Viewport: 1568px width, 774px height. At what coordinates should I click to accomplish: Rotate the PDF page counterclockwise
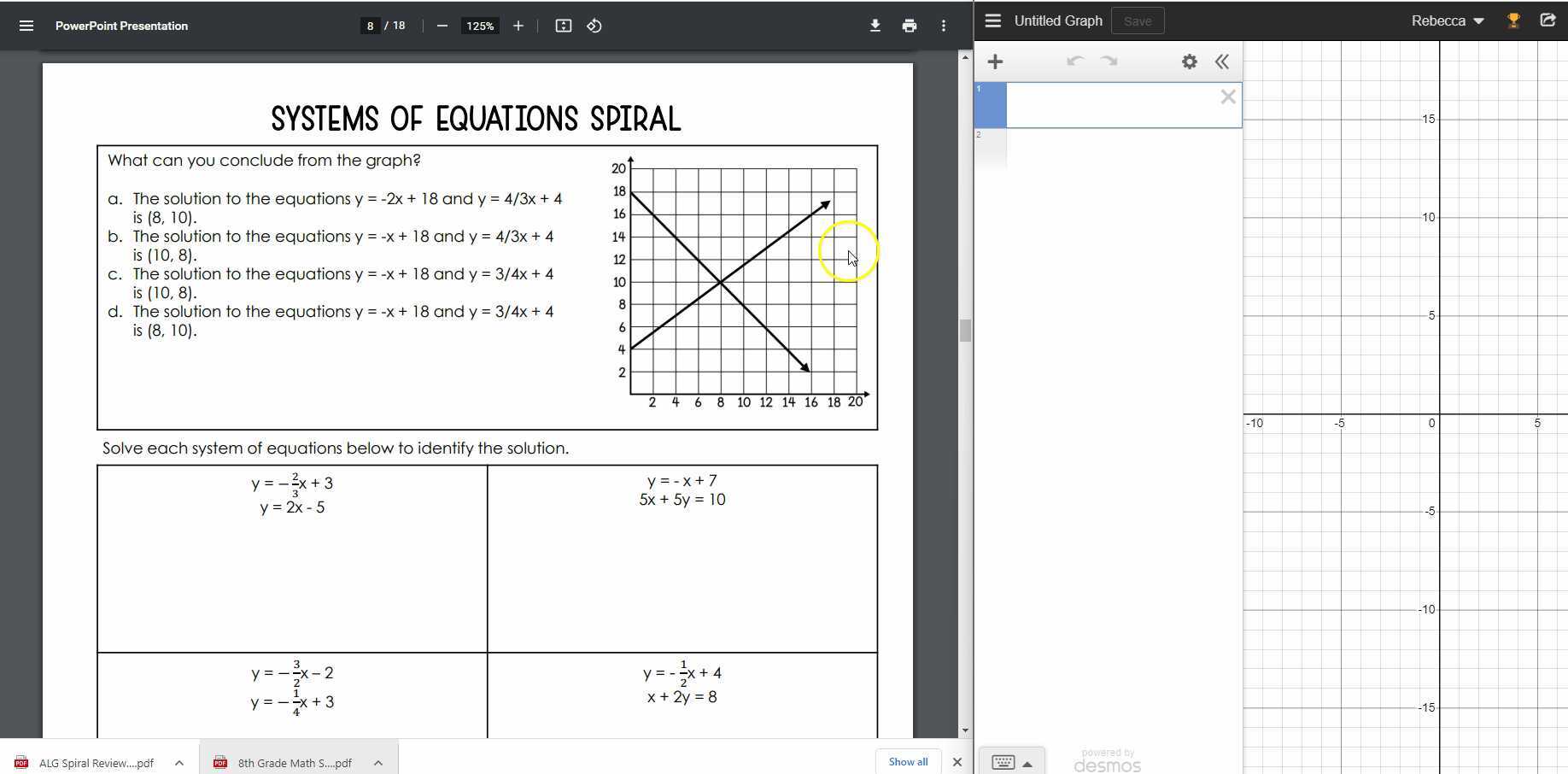594,26
